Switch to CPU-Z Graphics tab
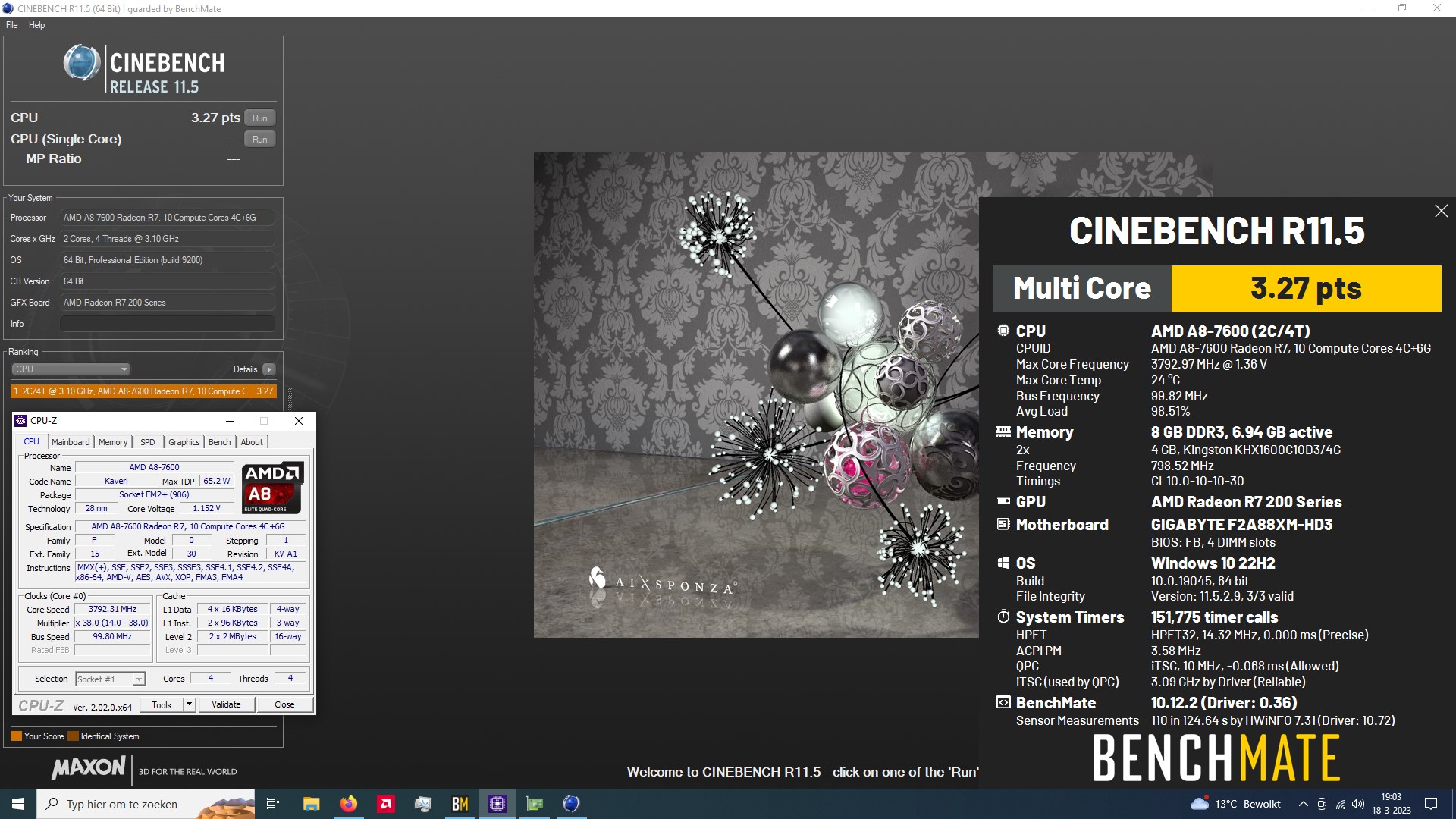 [184, 442]
